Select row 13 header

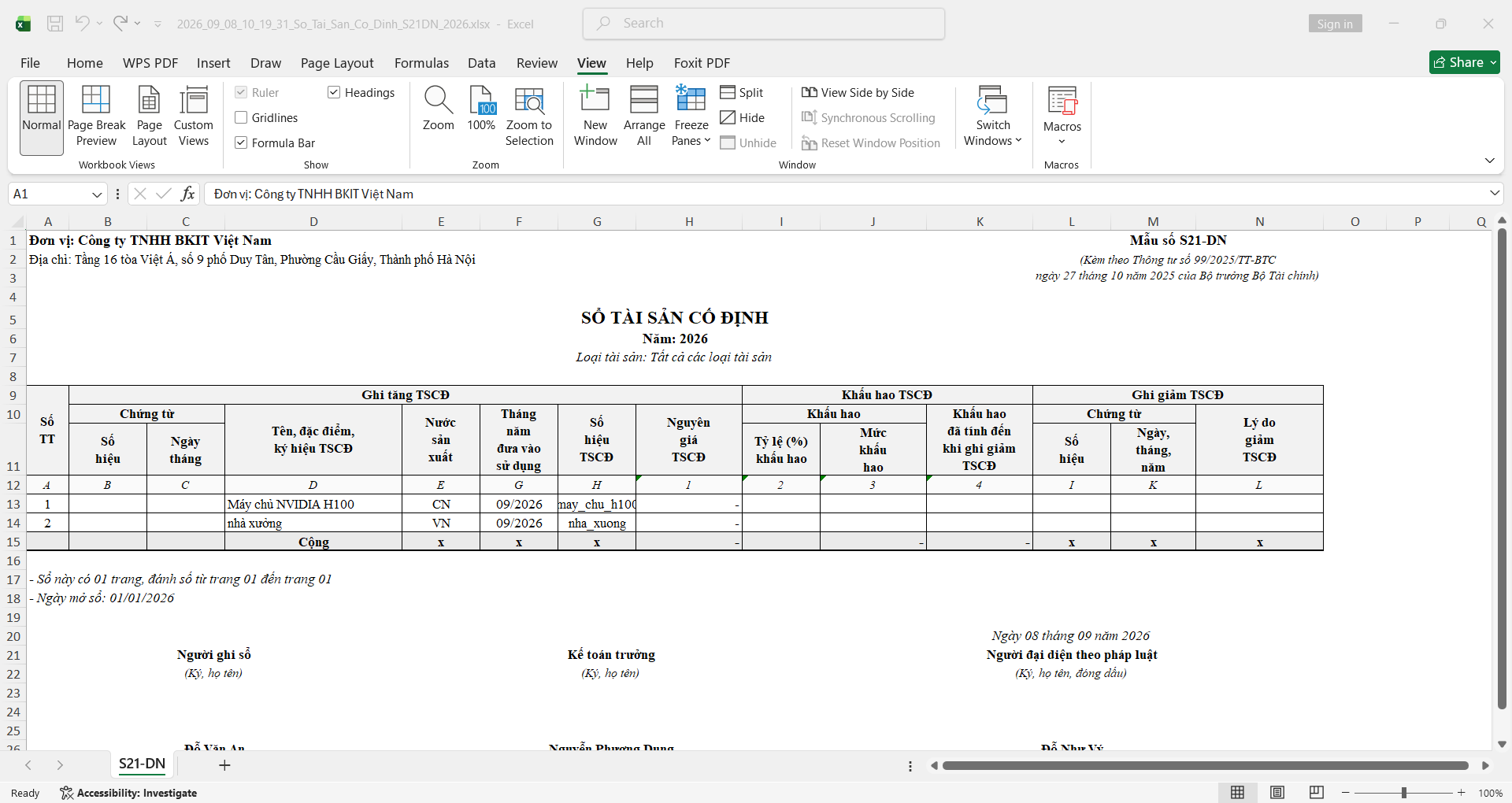pos(13,504)
